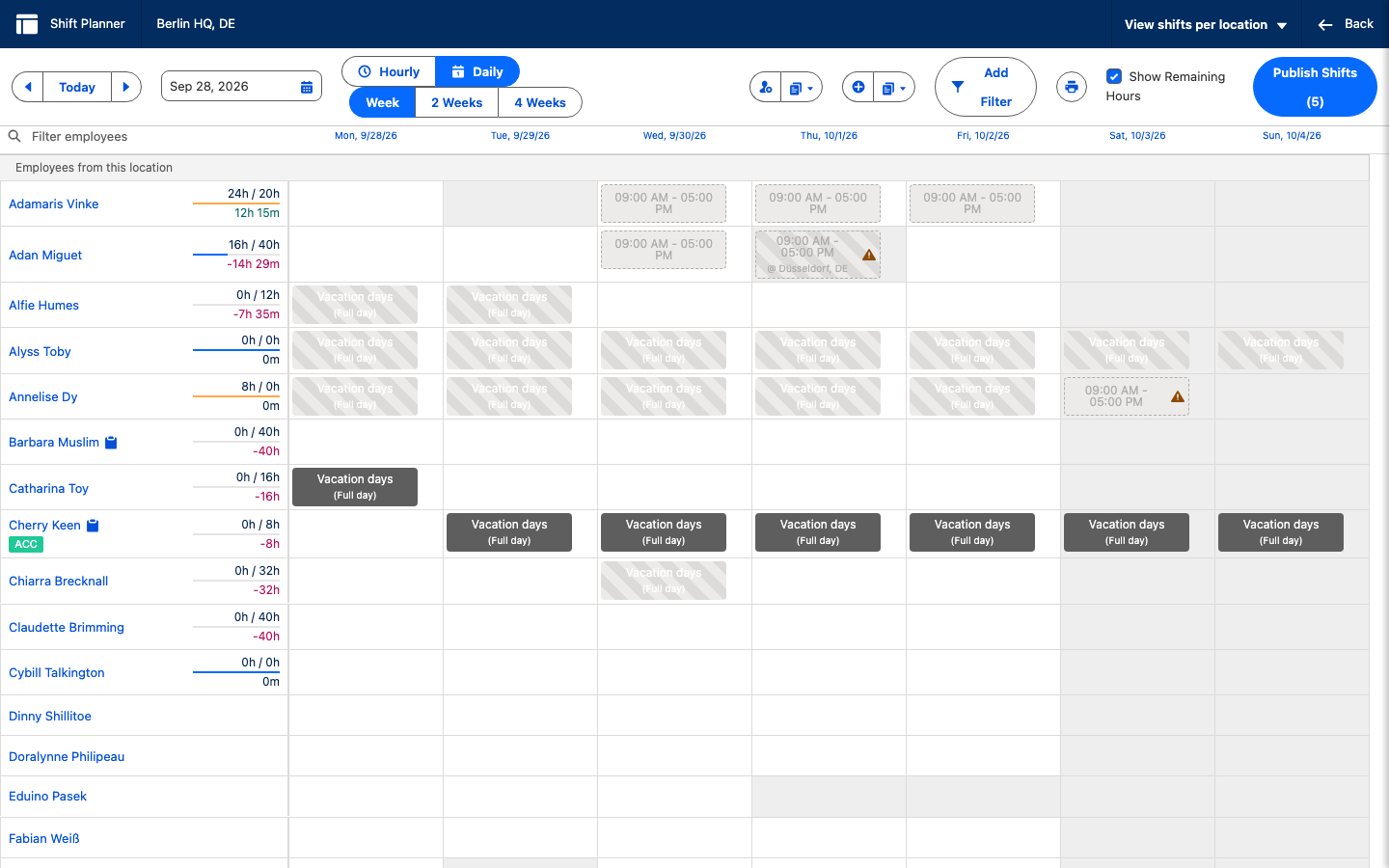Open Fabian Weiß employee link
Image resolution: width=1389 pixels, height=868 pixels.
coord(44,838)
